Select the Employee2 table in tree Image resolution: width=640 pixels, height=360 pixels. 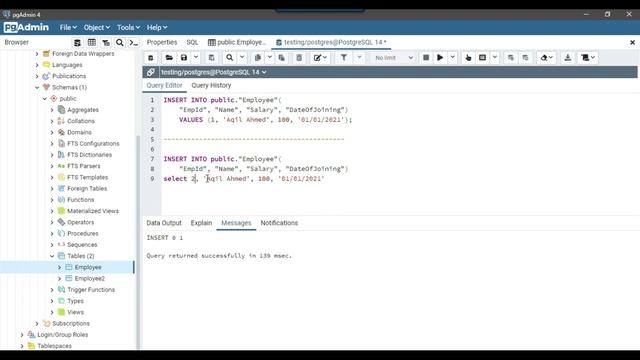click(x=90, y=278)
